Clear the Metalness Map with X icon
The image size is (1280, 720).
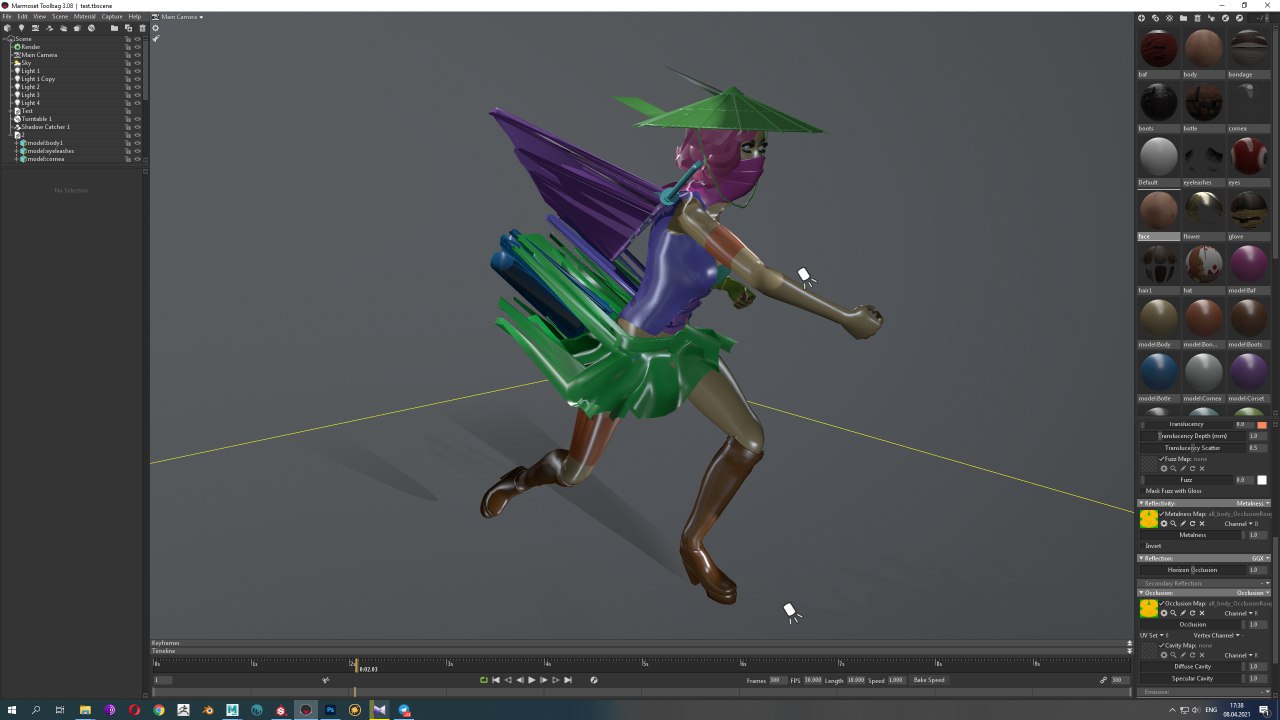(x=1202, y=524)
